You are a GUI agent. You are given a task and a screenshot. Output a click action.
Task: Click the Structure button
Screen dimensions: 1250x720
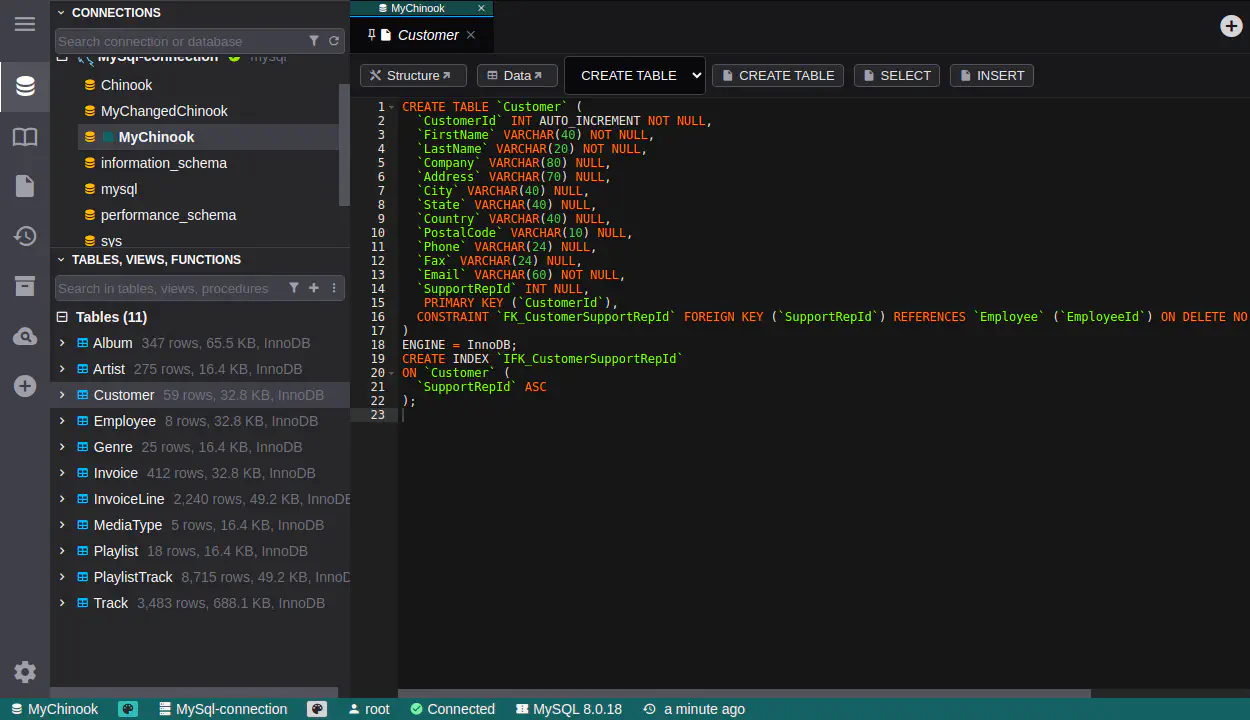(x=412, y=76)
